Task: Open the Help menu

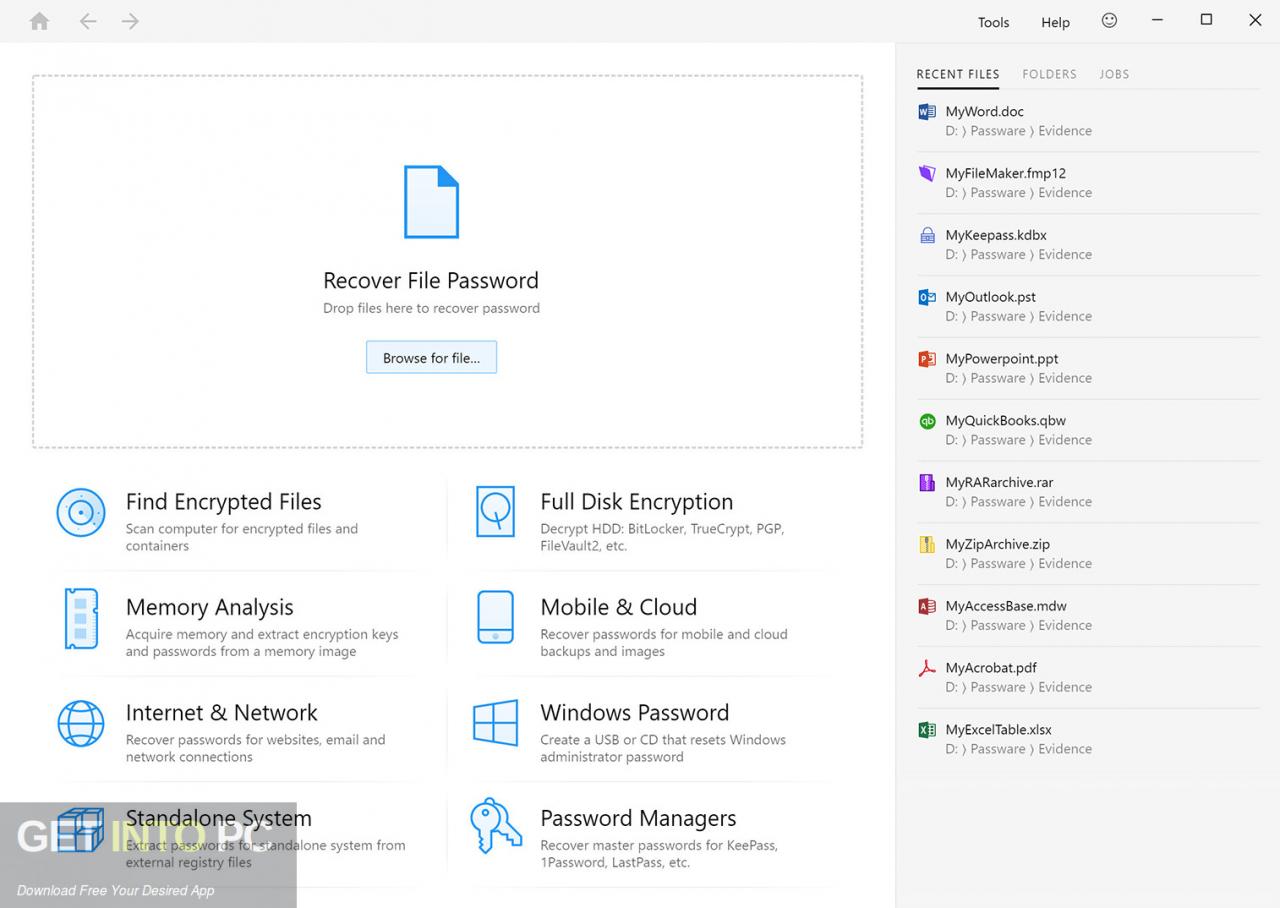Action: coord(1055,22)
